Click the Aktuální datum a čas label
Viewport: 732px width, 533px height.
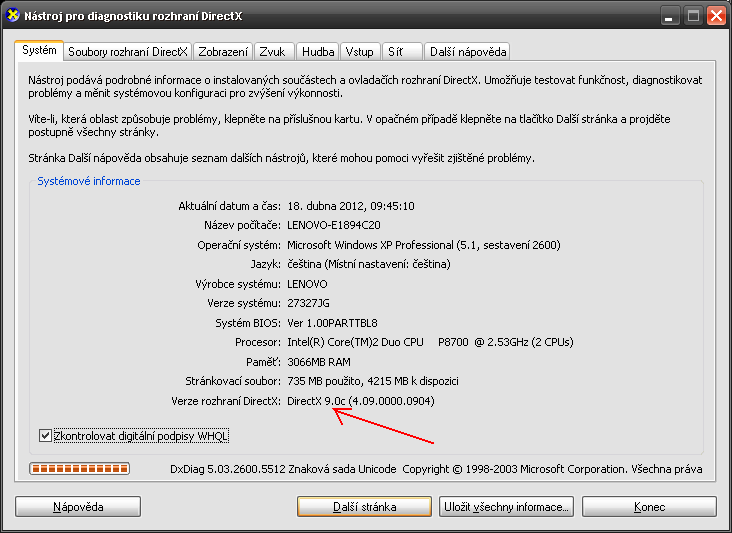(x=230, y=206)
